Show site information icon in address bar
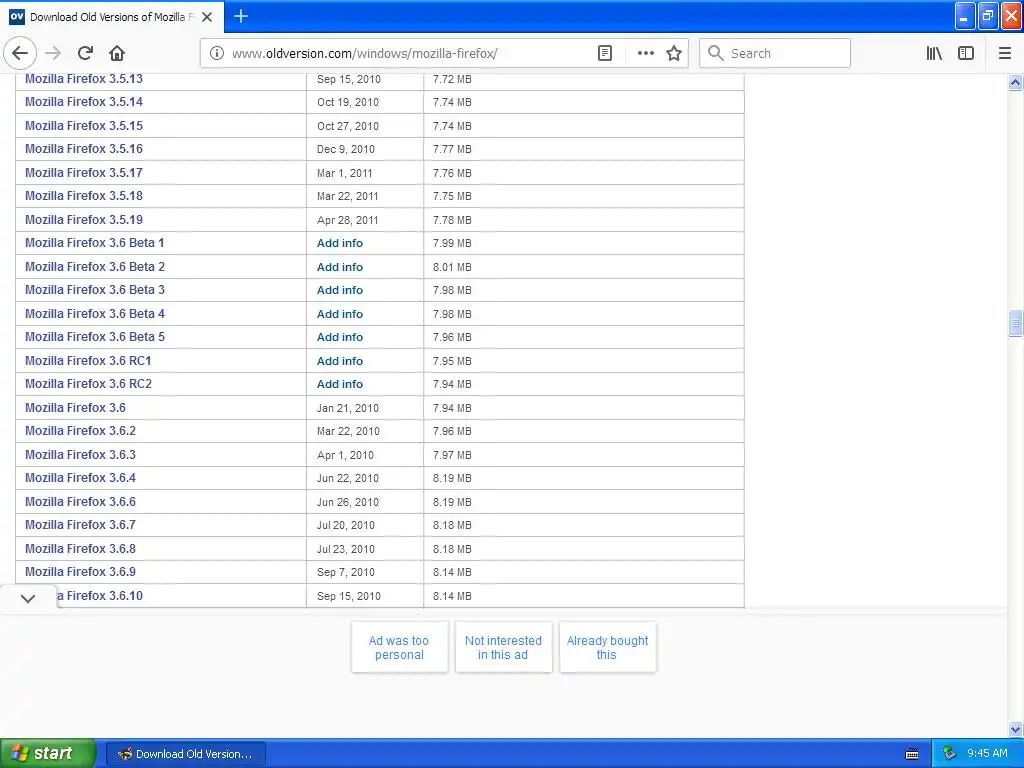The width and height of the screenshot is (1024, 768). pos(217,54)
